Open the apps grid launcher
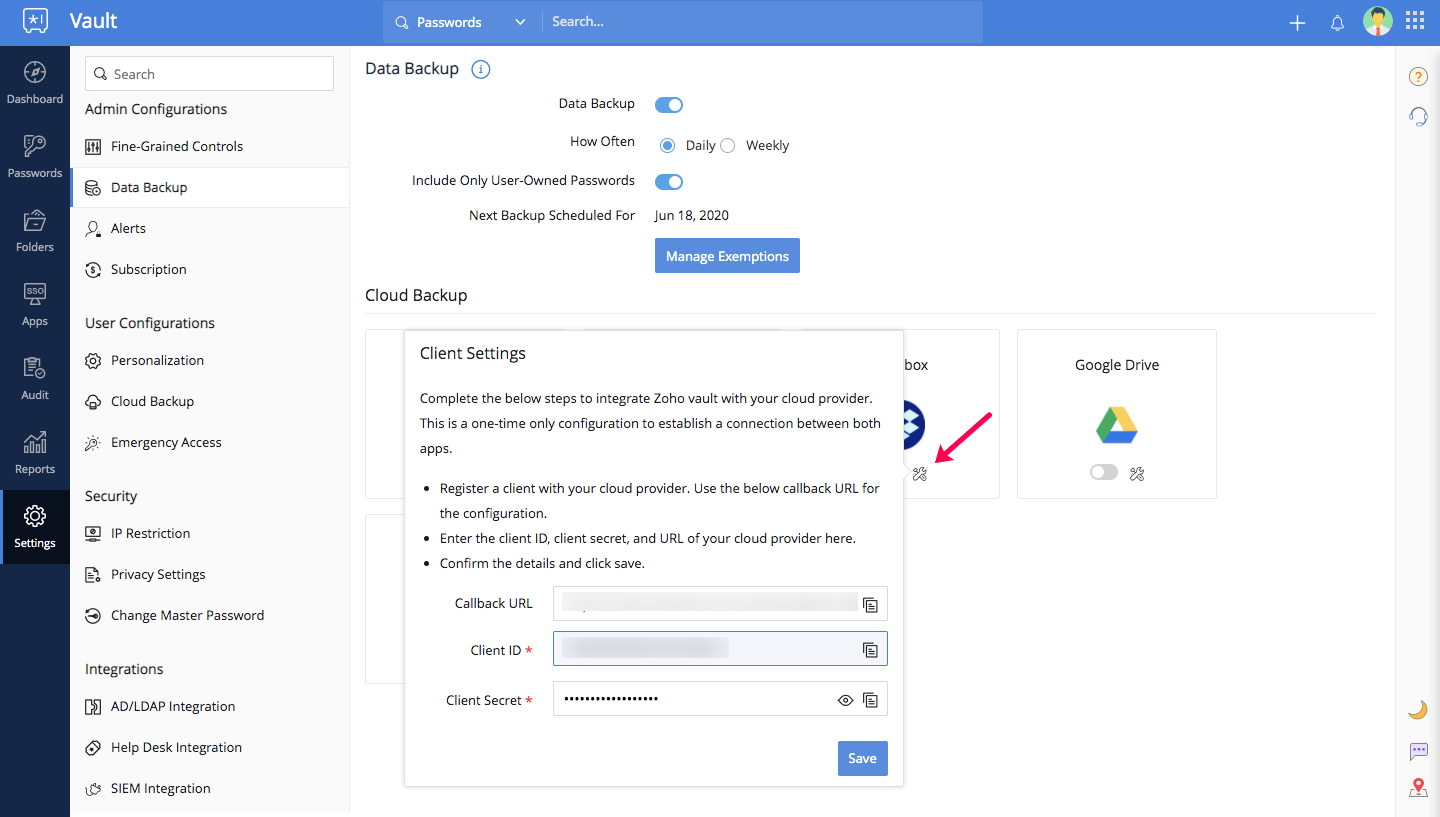Screen dimensions: 1440x817 point(1415,21)
